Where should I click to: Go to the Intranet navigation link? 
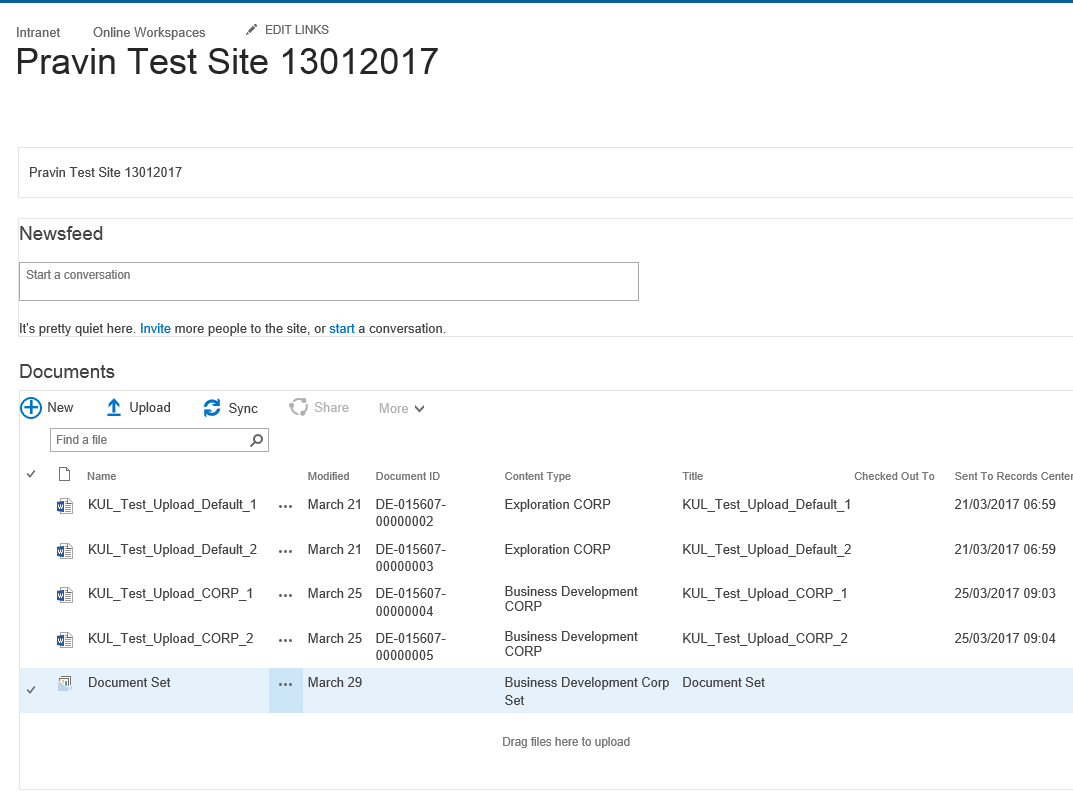[x=38, y=33]
